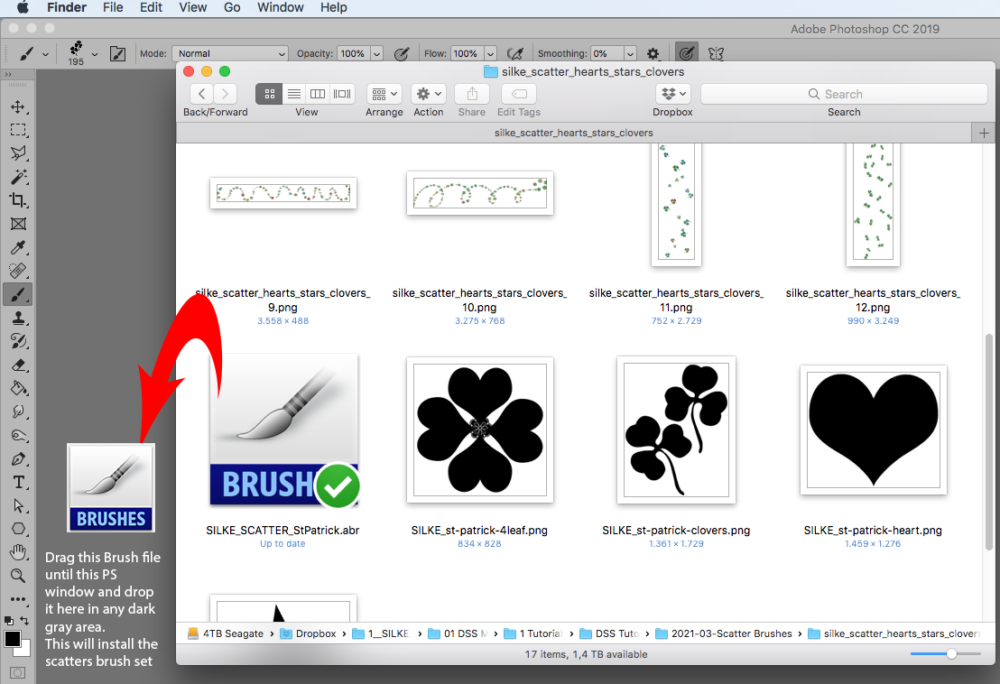Enable airbrush-style build-up
This screenshot has width=1000, height=684.
tap(515, 54)
